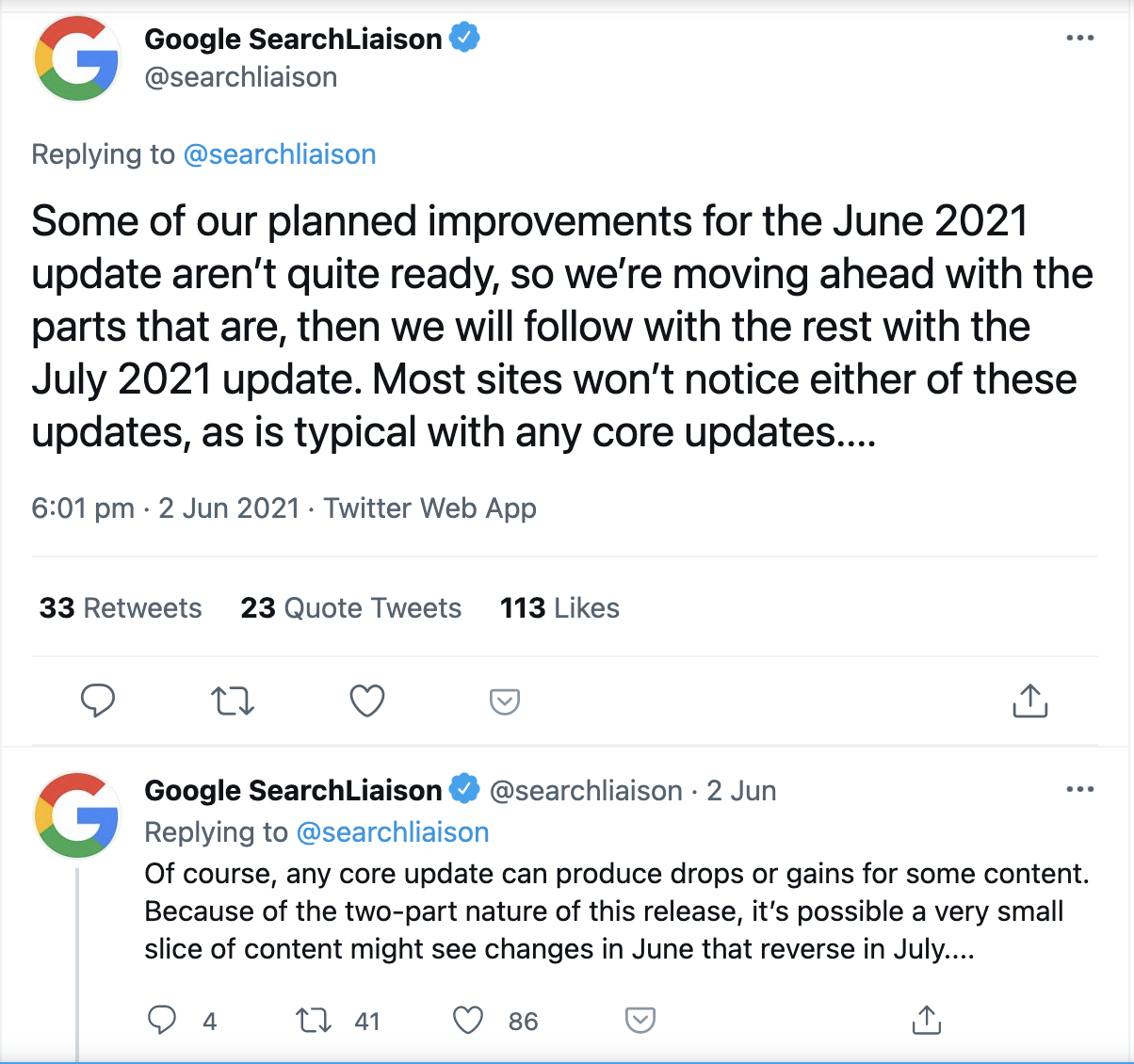The width and height of the screenshot is (1134, 1064).
Task: Retweet the reply tweet showing 41 retweets
Action: coord(314,1021)
